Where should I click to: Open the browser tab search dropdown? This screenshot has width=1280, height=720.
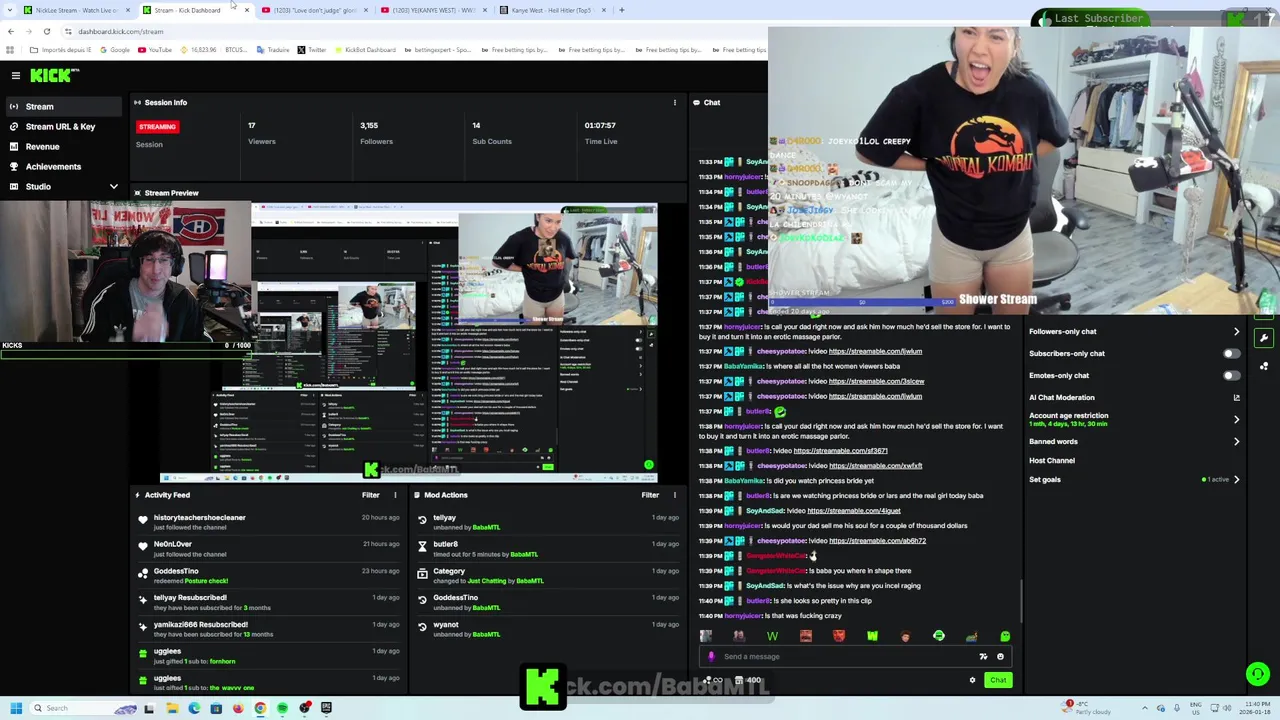coord(9,10)
